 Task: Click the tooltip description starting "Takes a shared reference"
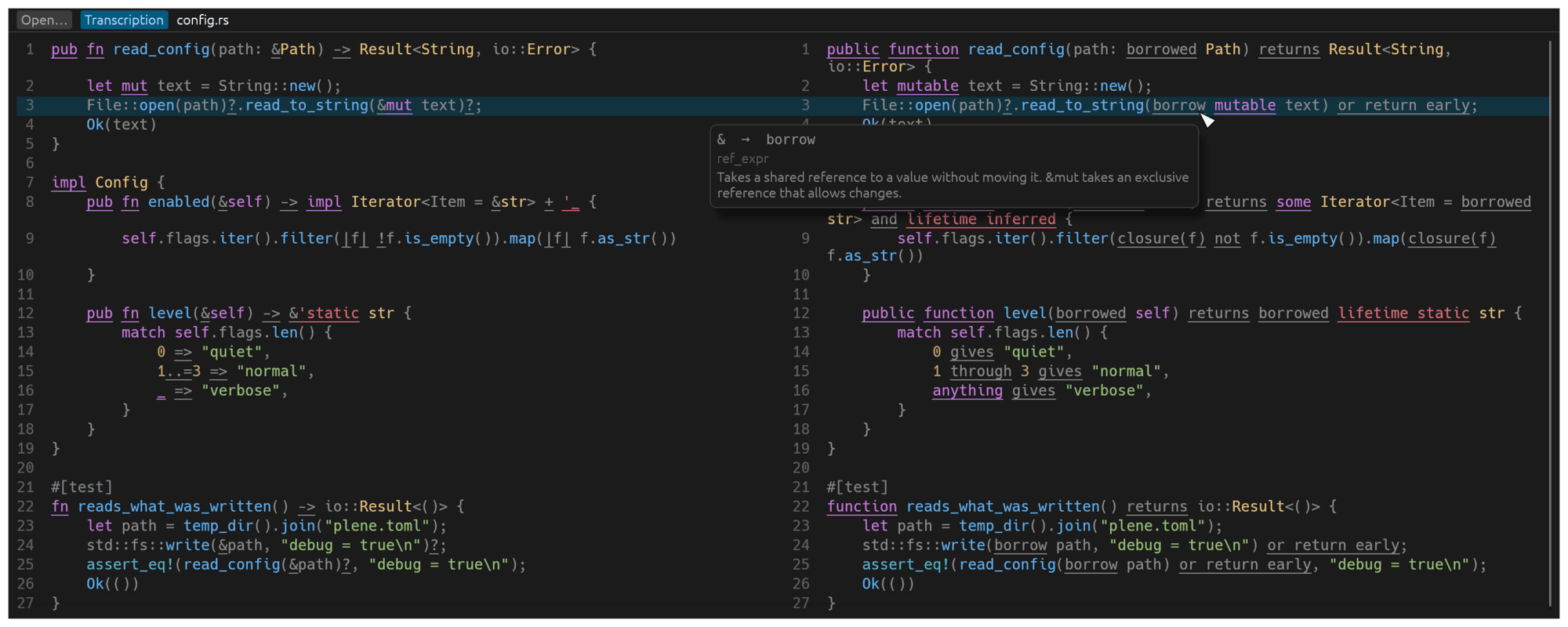[x=953, y=185]
